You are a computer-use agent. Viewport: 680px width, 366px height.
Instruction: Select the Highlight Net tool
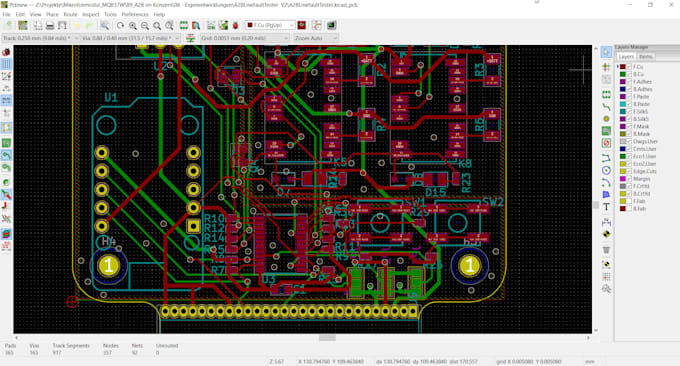(x=606, y=67)
